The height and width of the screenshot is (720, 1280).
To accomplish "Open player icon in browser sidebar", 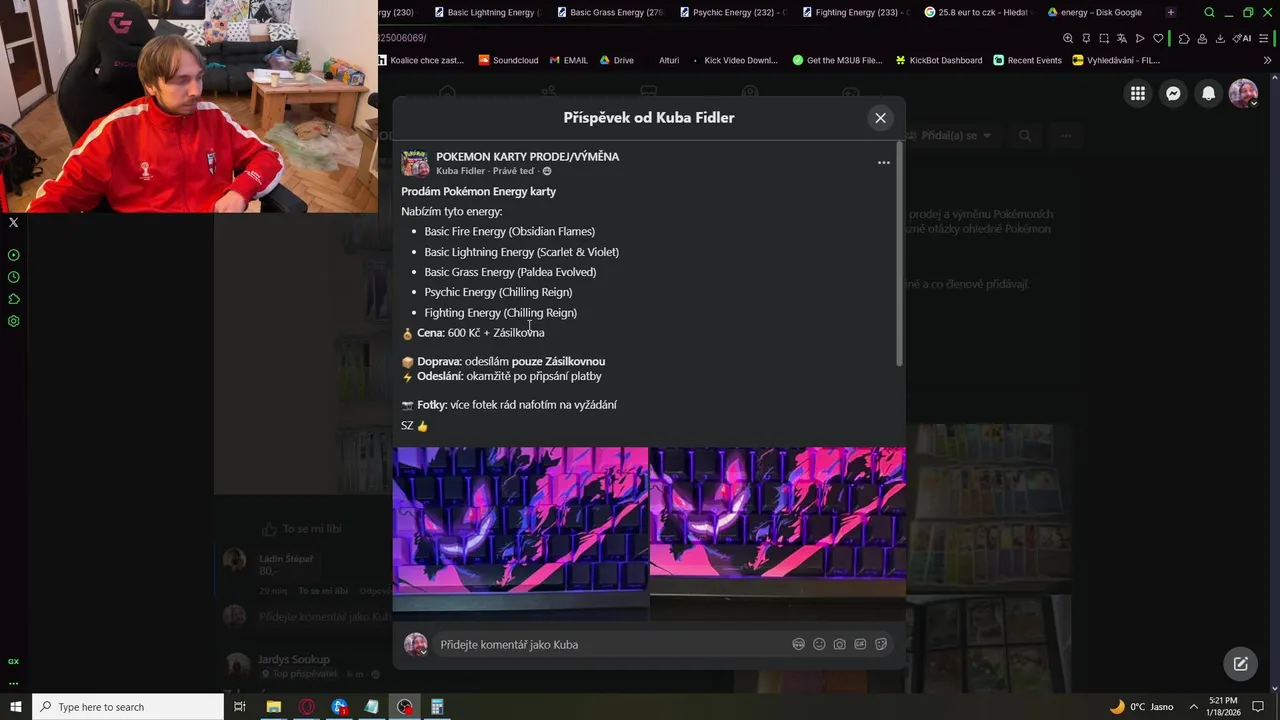I will (x=14, y=255).
